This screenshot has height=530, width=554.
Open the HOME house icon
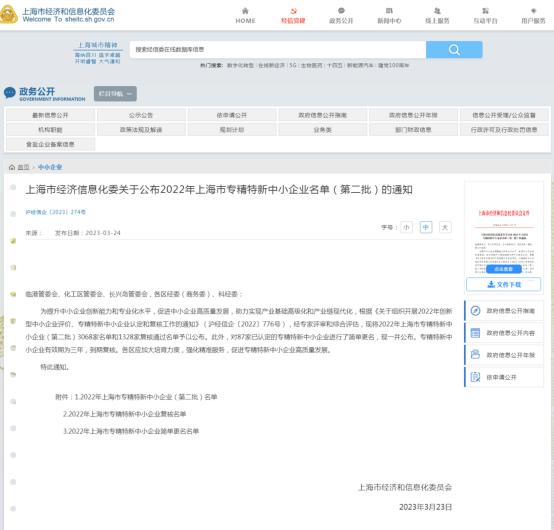[x=245, y=11]
